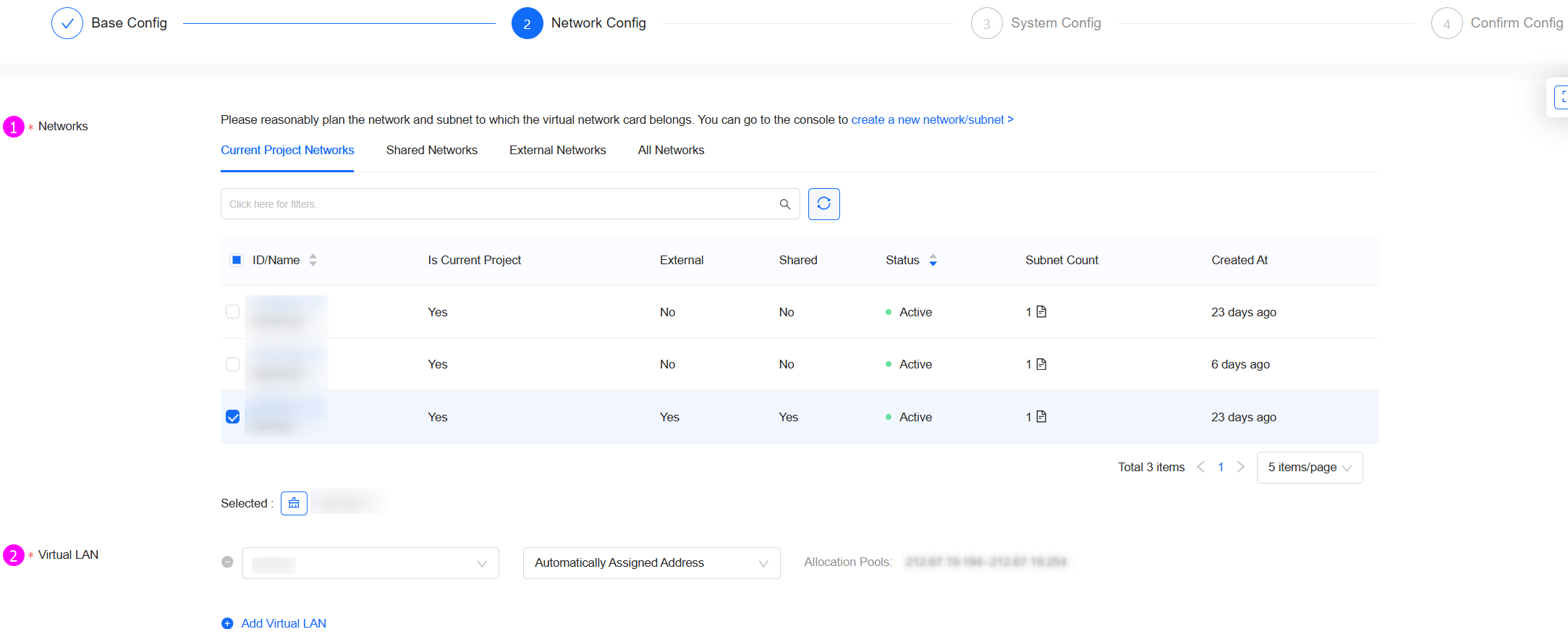The image size is (1568, 637).
Task: Sort by Status column arrows
Action: (x=933, y=260)
